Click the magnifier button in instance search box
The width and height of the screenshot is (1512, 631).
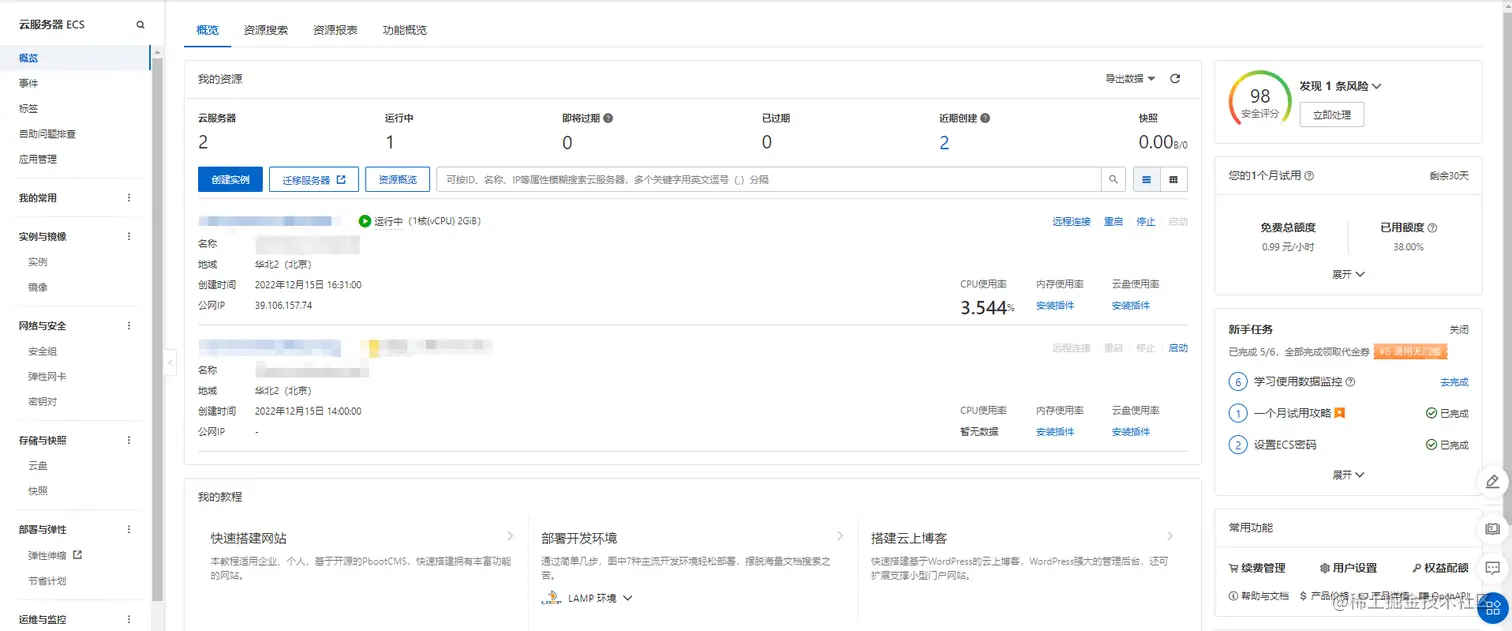(1113, 180)
